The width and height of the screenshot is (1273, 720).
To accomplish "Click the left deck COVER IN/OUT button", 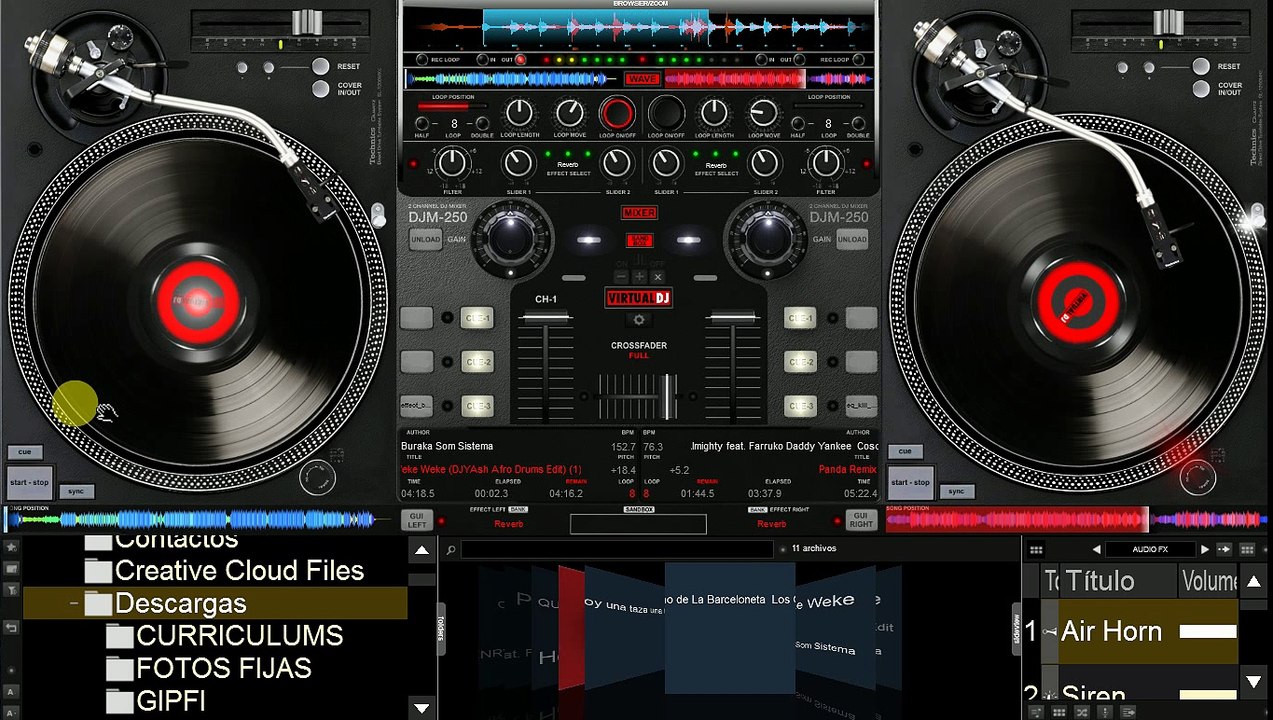I will [x=320, y=89].
